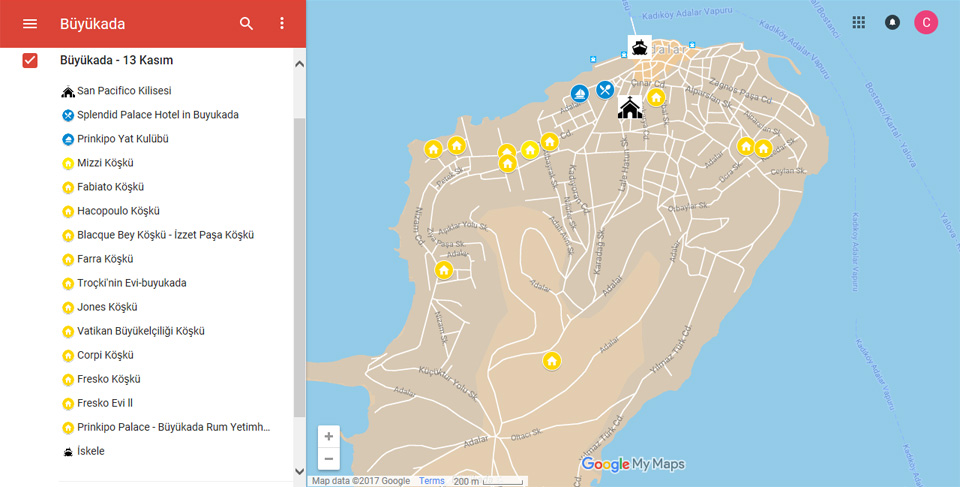This screenshot has width=960, height=487.
Task: Select Splendid Palace Hotel in Buyukada
Action: [x=158, y=115]
